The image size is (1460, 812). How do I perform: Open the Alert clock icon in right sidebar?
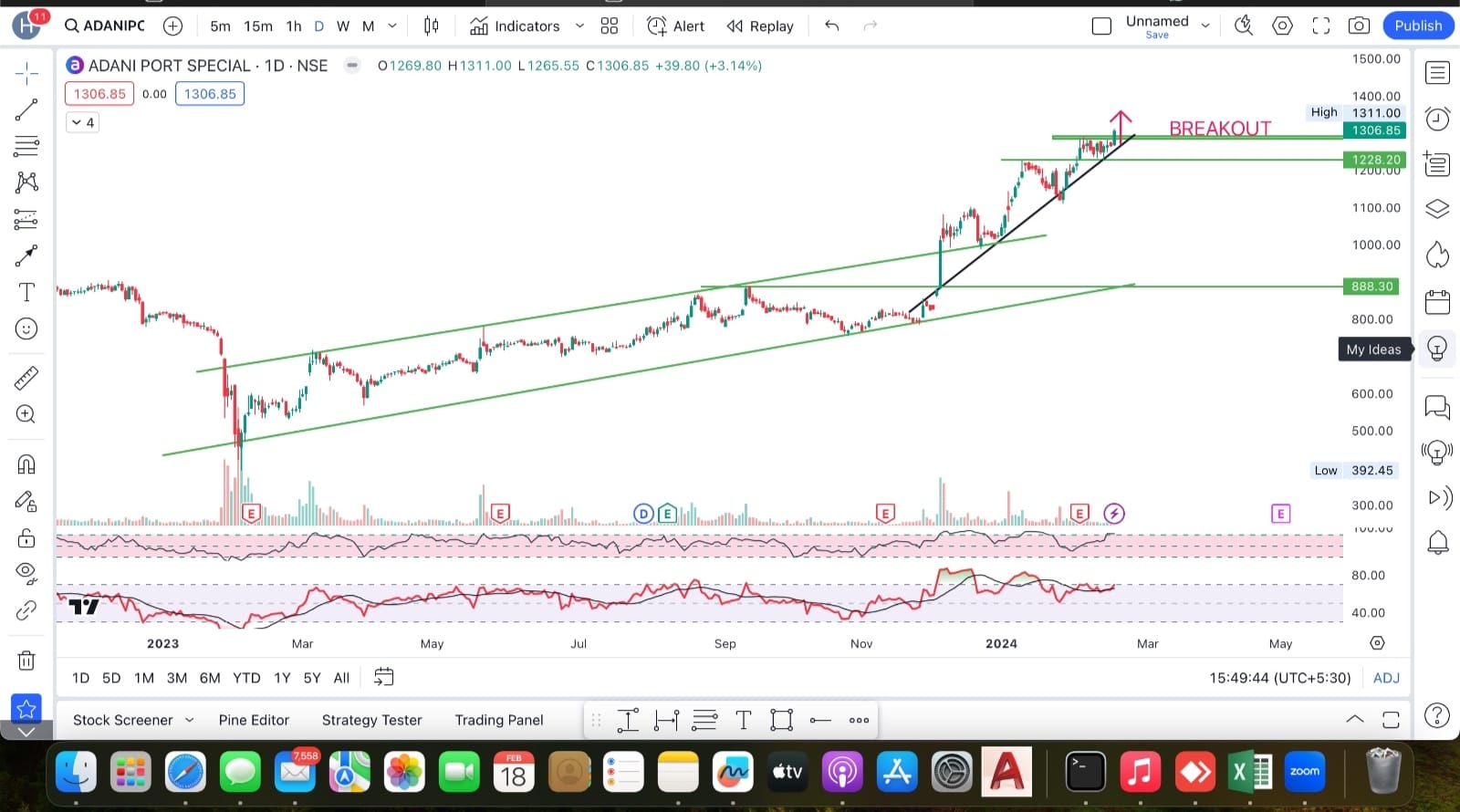coord(1437,119)
